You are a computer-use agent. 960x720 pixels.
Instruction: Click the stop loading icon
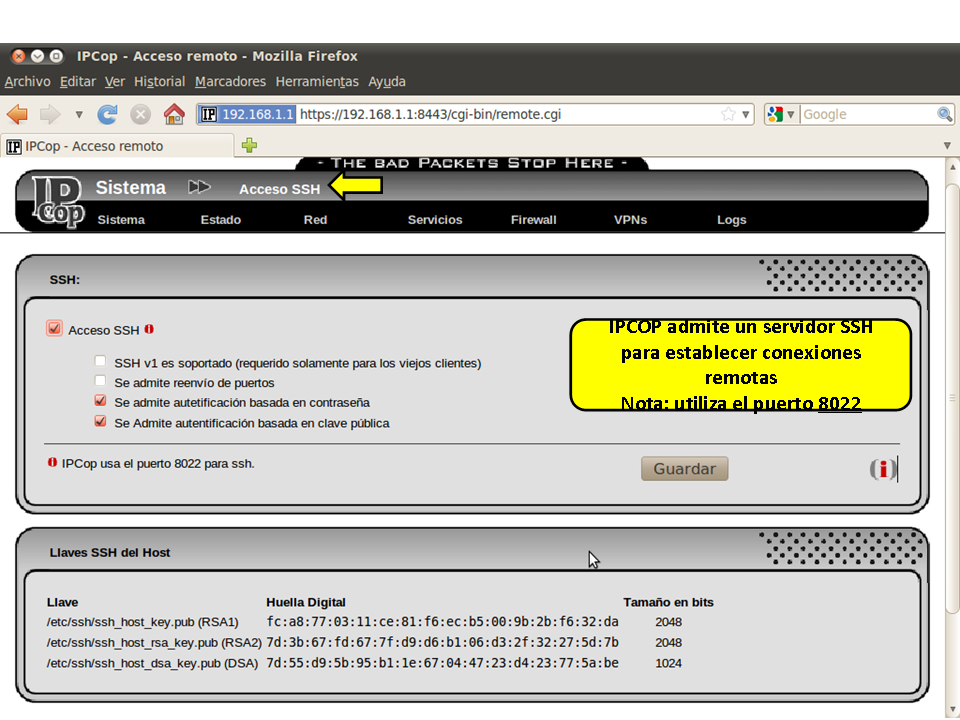pyautogui.click(x=141, y=114)
